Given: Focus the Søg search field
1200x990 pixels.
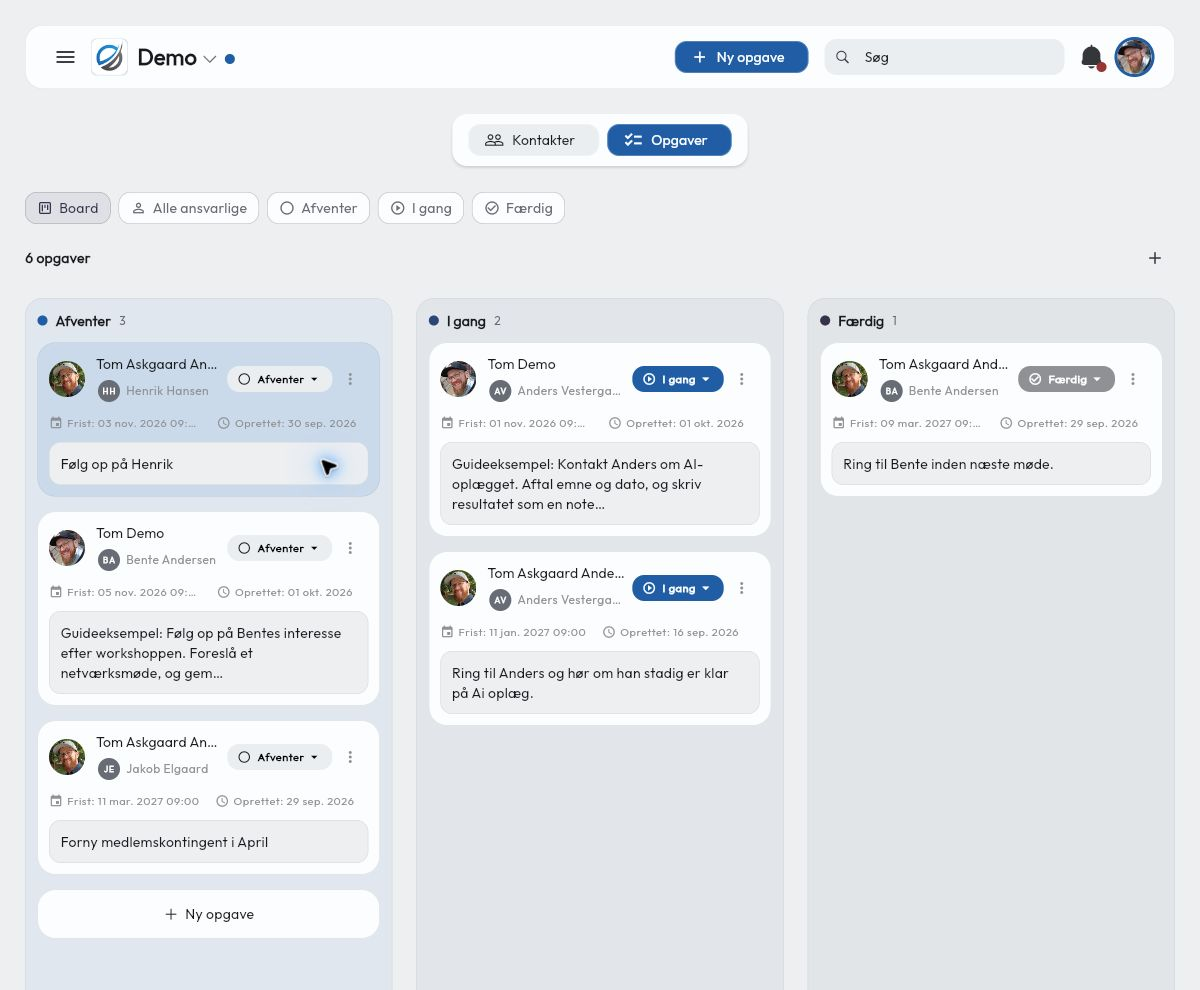Looking at the screenshot, I should 944,57.
